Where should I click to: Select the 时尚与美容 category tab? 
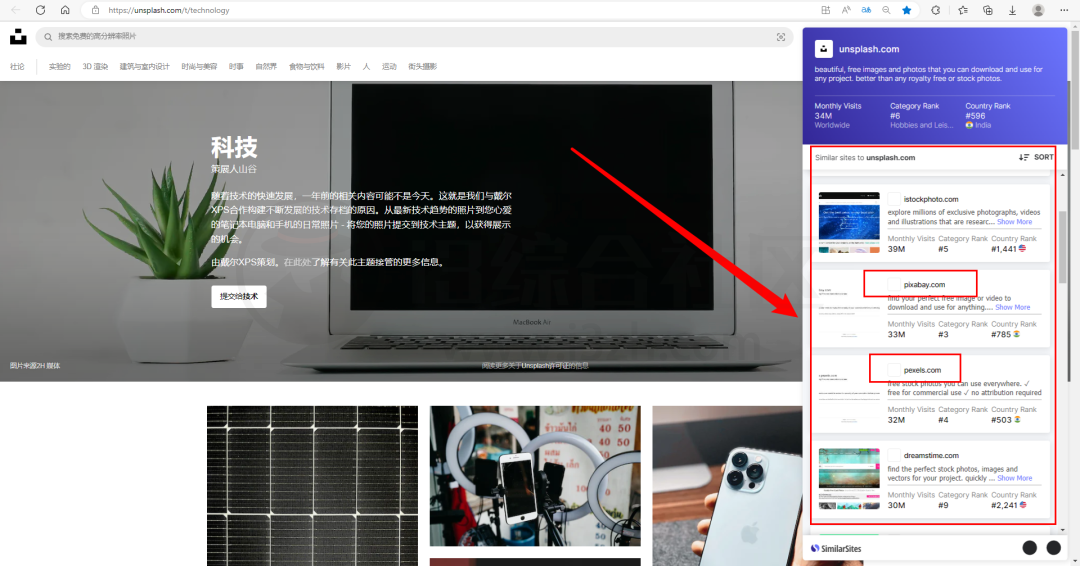pyautogui.click(x=199, y=67)
